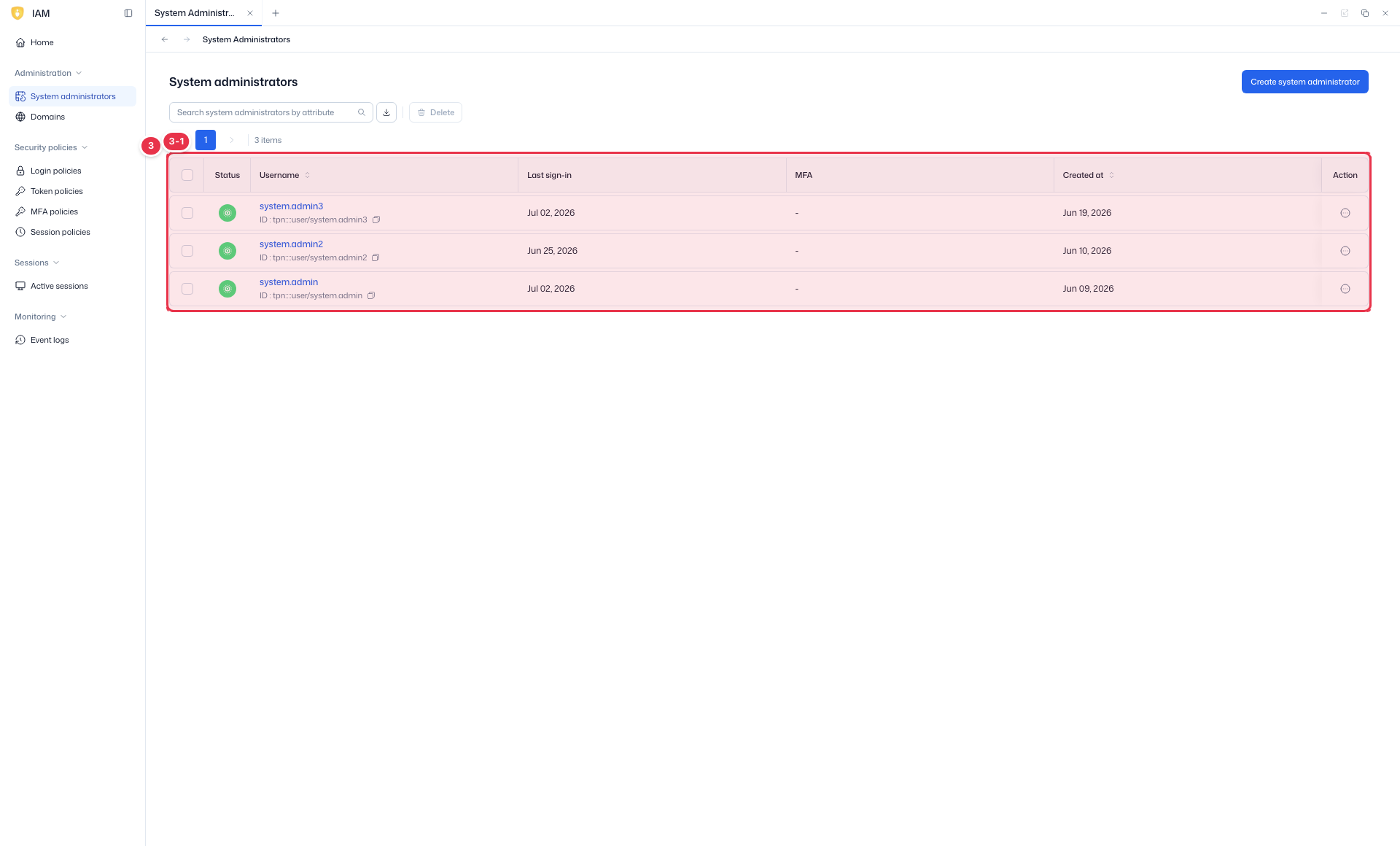1400x846 pixels.
Task: Collapse the Security policies section
Action: [x=51, y=147]
